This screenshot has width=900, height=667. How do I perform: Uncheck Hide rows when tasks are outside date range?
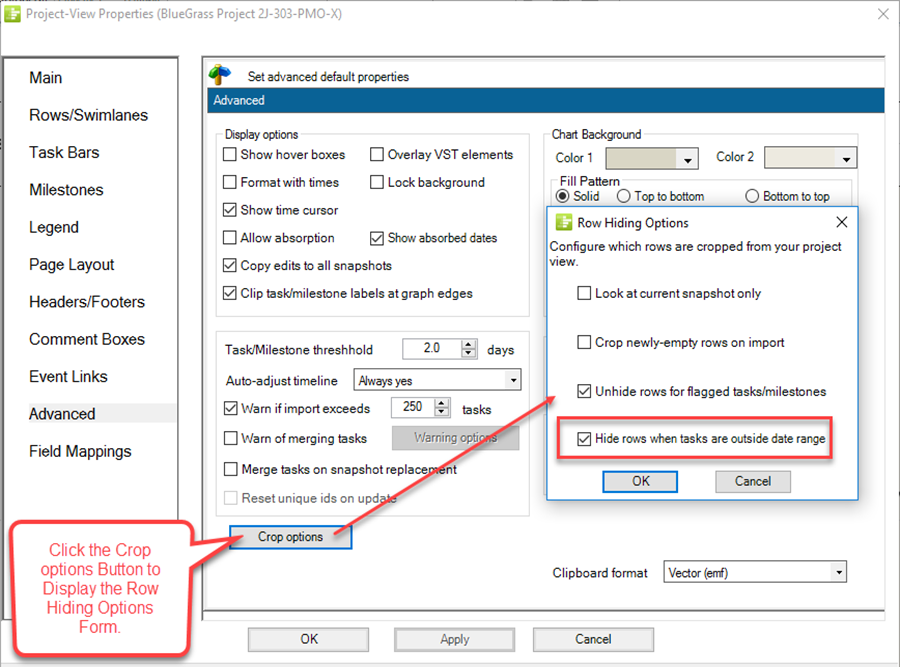click(585, 438)
